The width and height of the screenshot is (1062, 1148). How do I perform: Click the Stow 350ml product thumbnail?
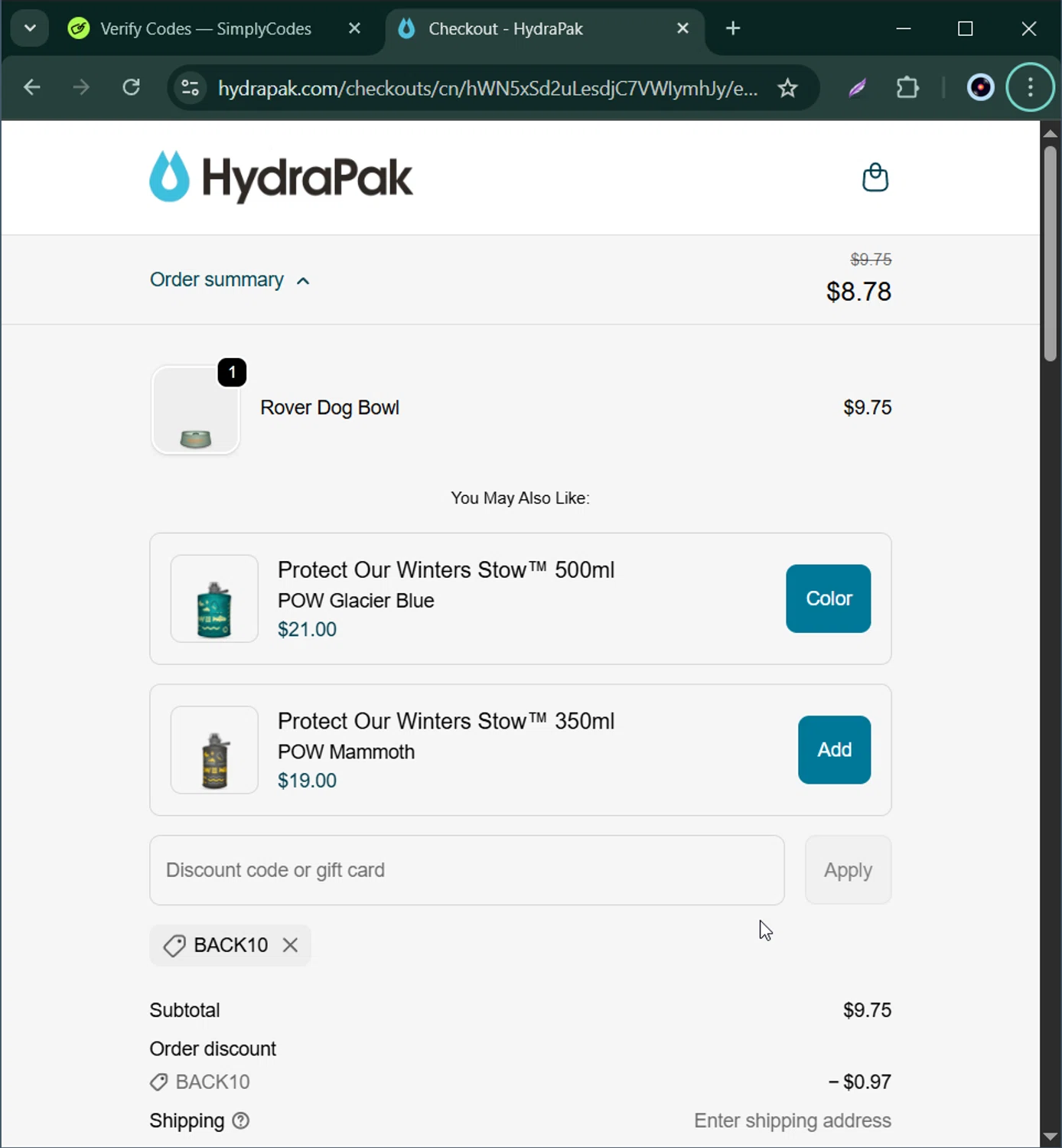pos(214,750)
